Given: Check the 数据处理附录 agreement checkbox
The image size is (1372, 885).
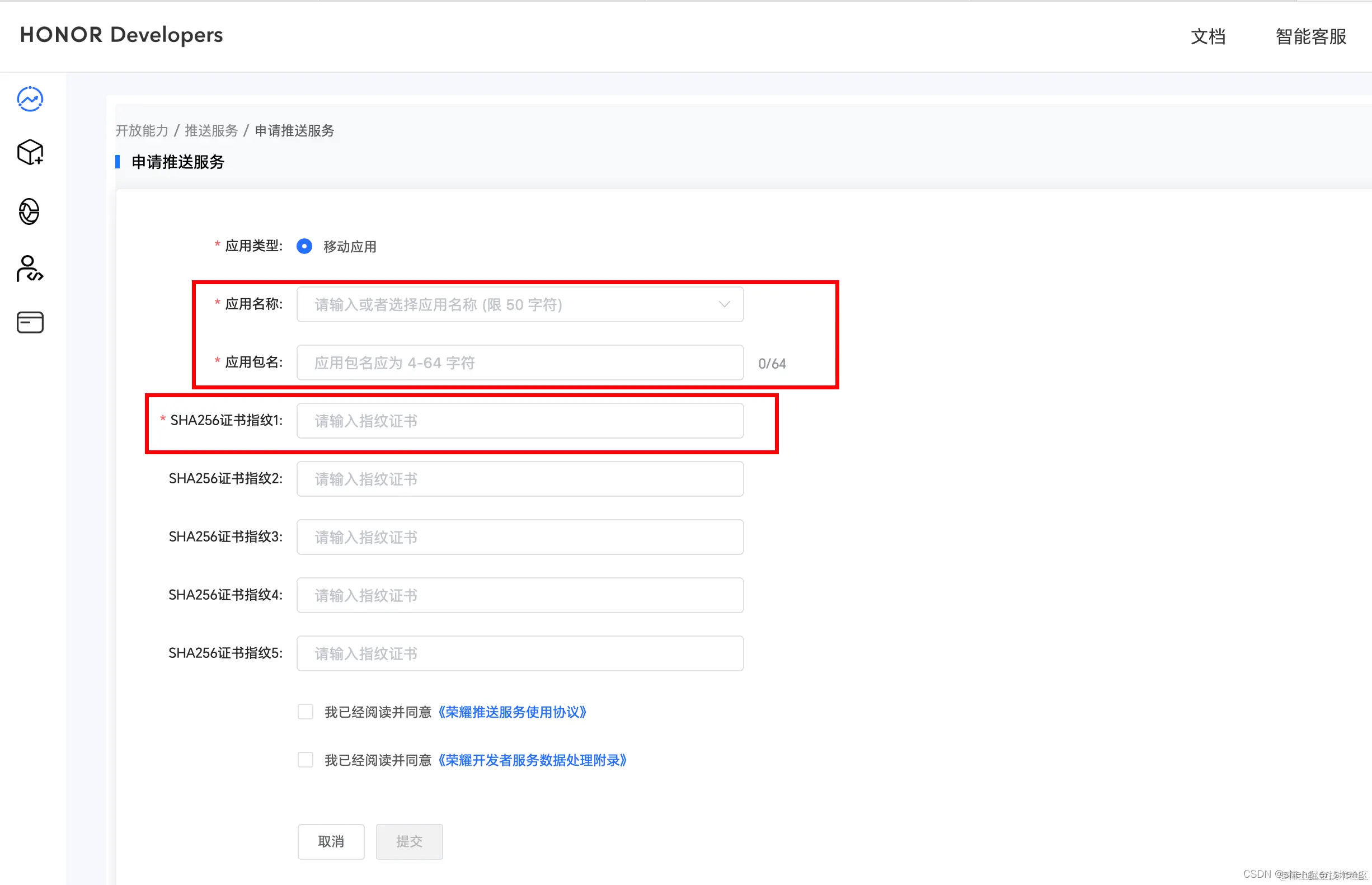Looking at the screenshot, I should (305, 760).
